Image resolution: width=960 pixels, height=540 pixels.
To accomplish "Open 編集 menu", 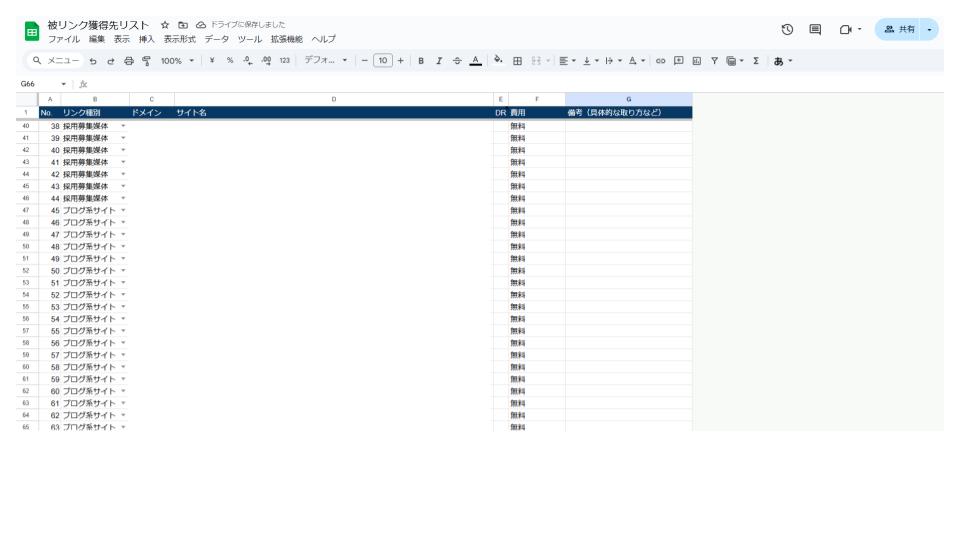I will 97,39.
